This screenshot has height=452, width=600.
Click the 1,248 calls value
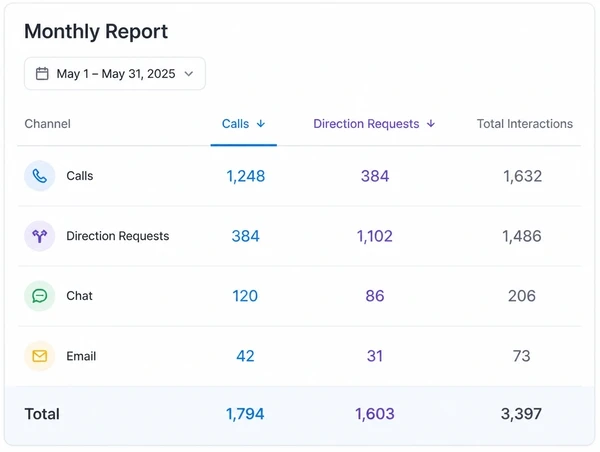[x=246, y=176]
